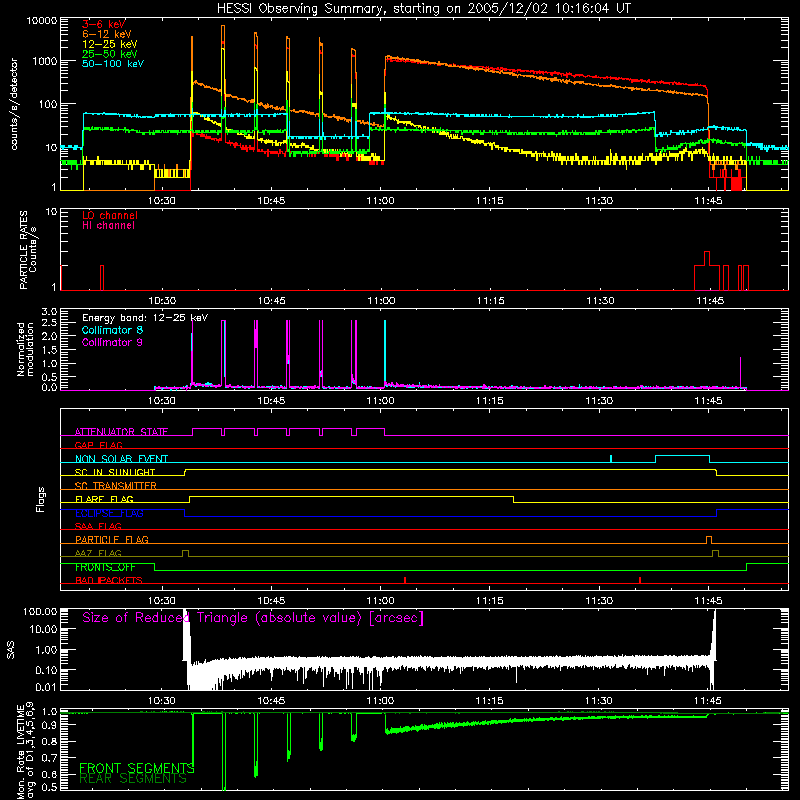Viewport: 800px width, 800px height.
Task: Click the 11:00 tick under the counts plot
Action: point(380,201)
